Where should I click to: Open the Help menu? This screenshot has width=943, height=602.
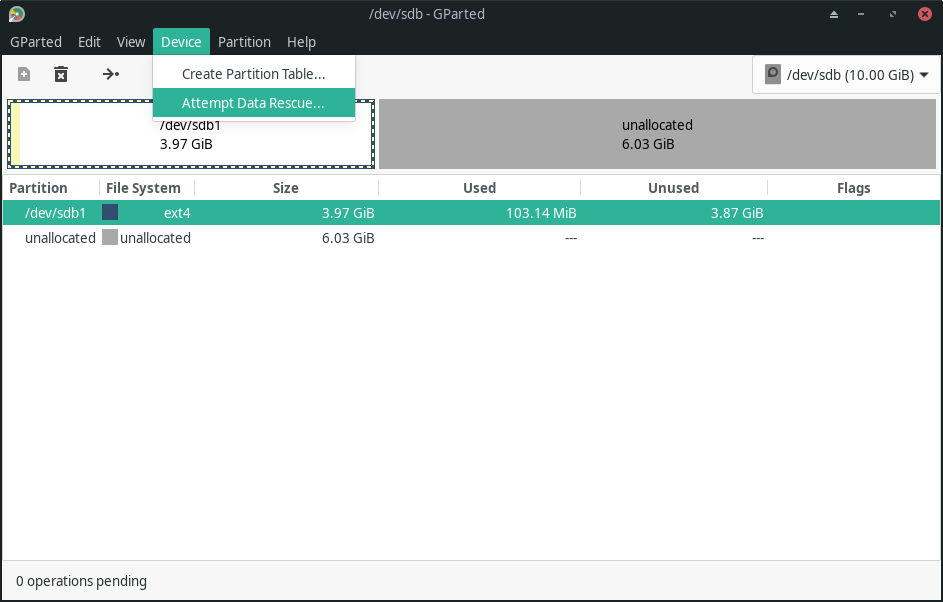point(301,42)
